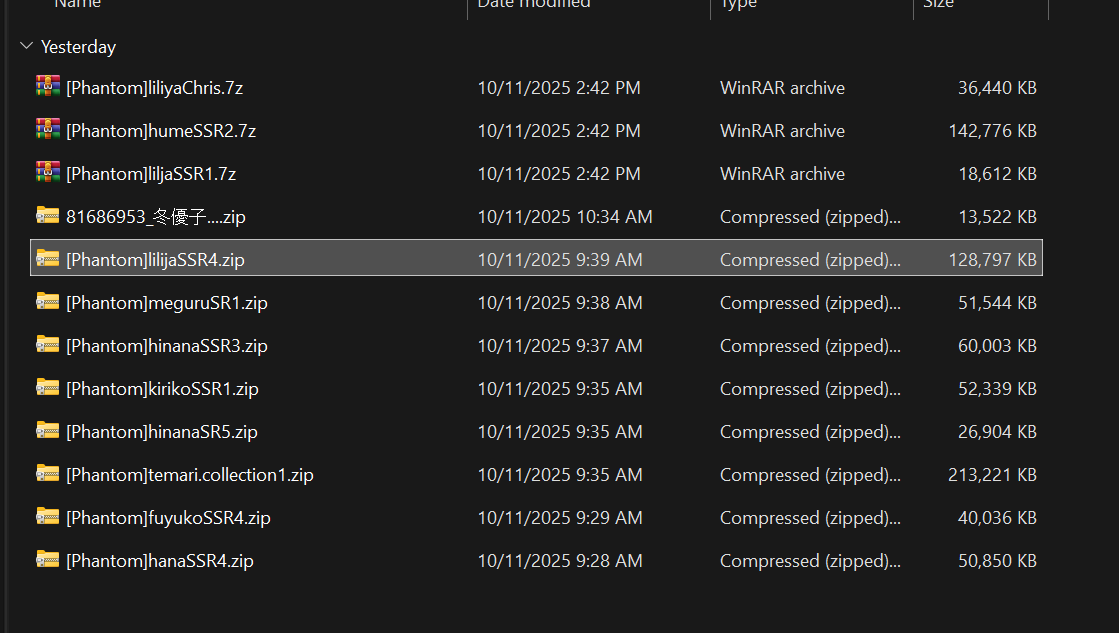Screen dimensions: 1119x633
Task: Click the zip icon of [Phantom]hinanaSSR3.zip
Action: pyautogui.click(x=47, y=345)
